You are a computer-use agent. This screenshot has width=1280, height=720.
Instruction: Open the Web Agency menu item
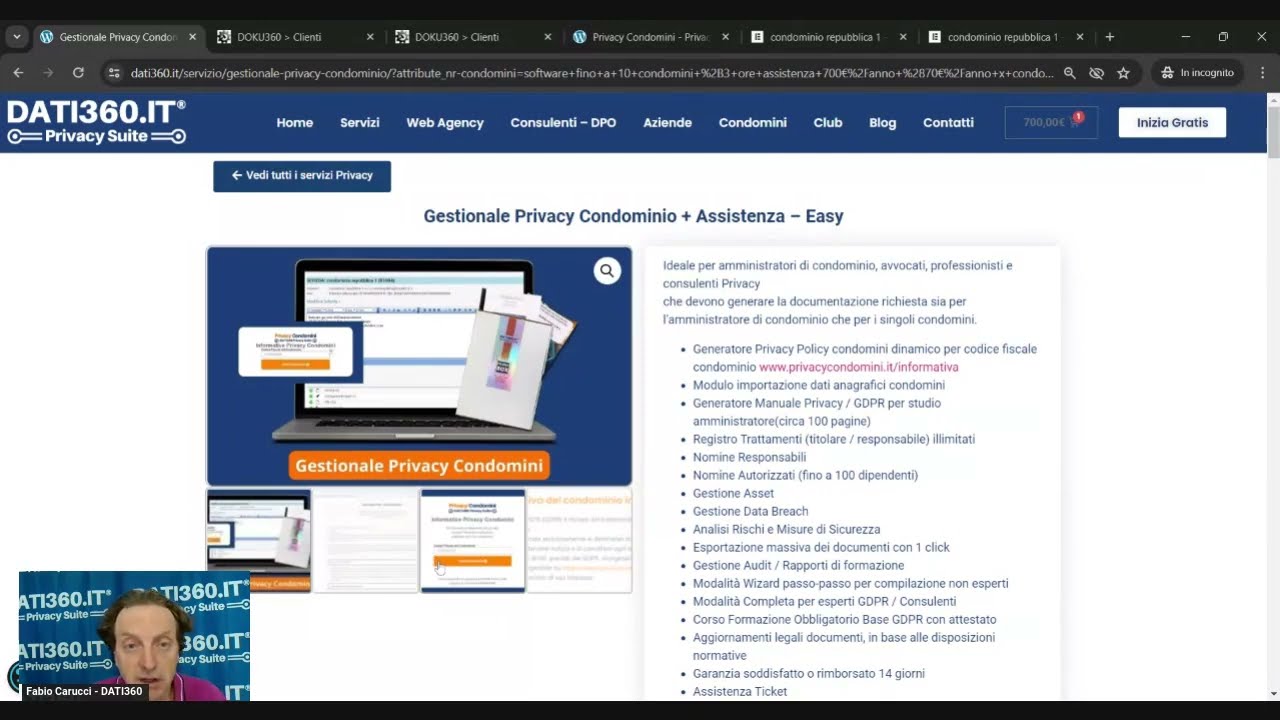[445, 123]
